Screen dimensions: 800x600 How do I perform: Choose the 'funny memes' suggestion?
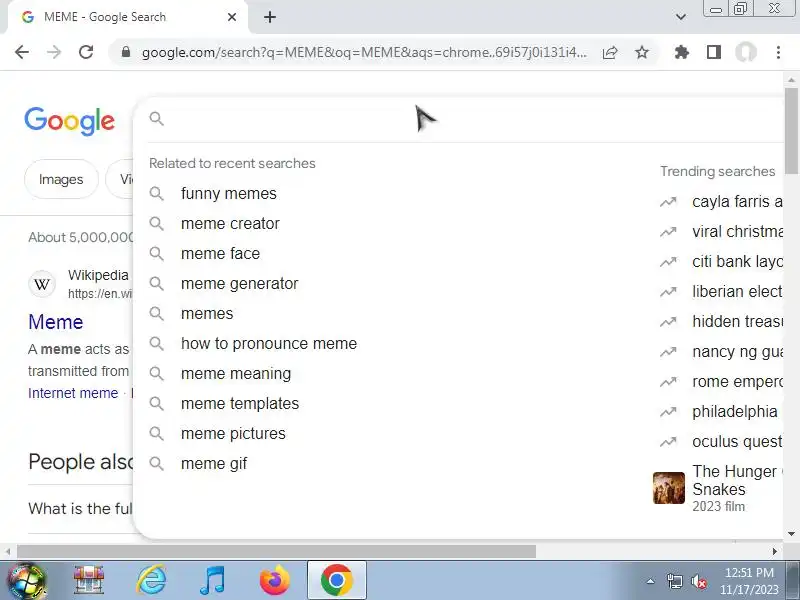tap(229, 194)
